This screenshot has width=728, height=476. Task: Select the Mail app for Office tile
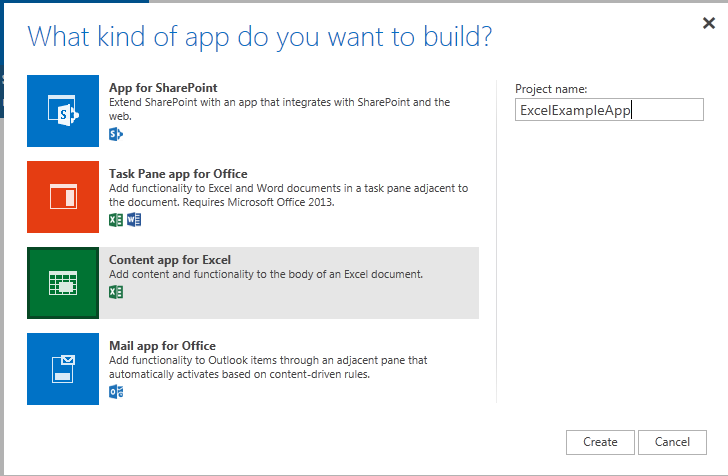[x=63, y=369]
